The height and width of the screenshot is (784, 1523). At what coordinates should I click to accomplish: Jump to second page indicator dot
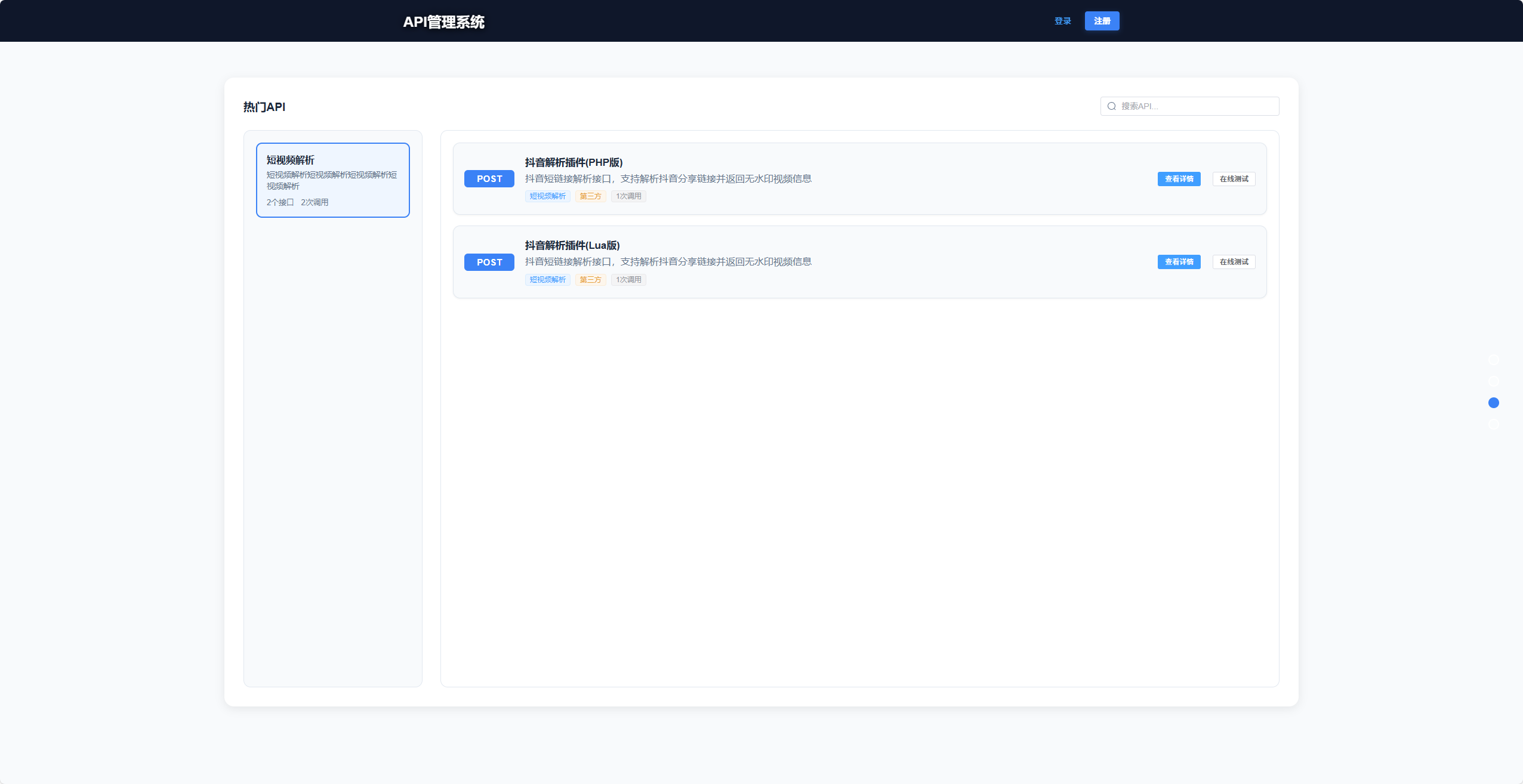[x=1494, y=381]
